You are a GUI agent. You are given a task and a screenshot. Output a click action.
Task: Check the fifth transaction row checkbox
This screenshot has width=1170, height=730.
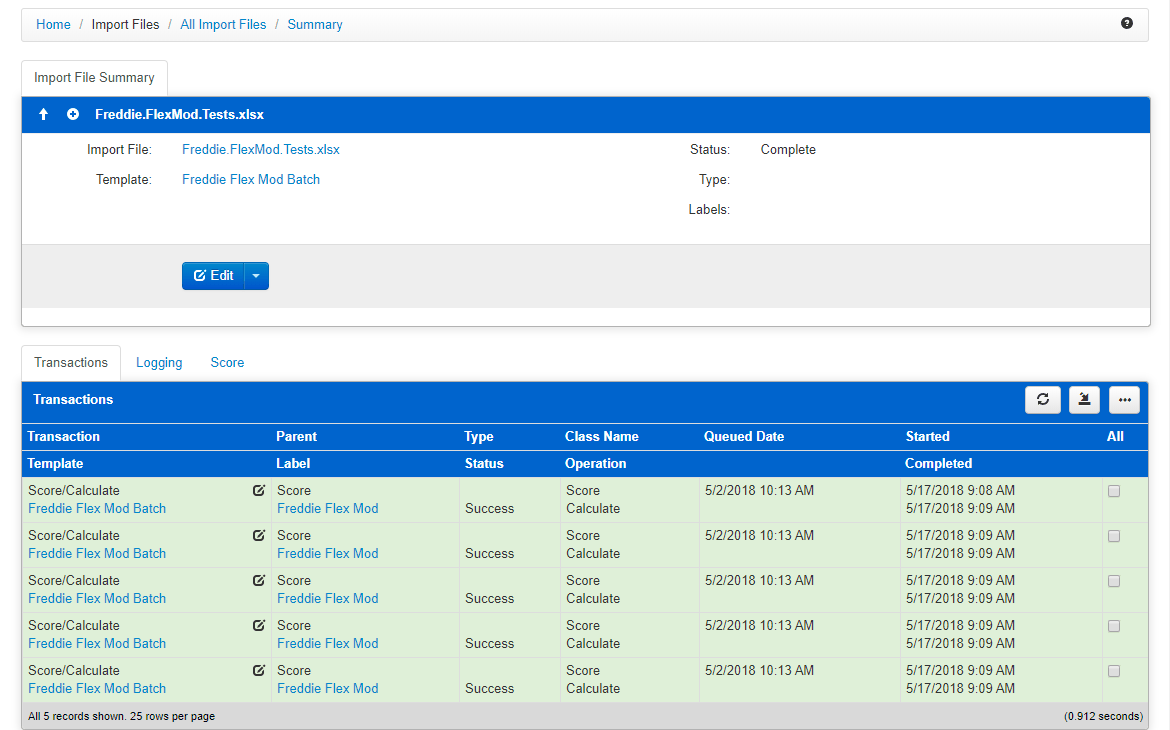coord(1114,671)
